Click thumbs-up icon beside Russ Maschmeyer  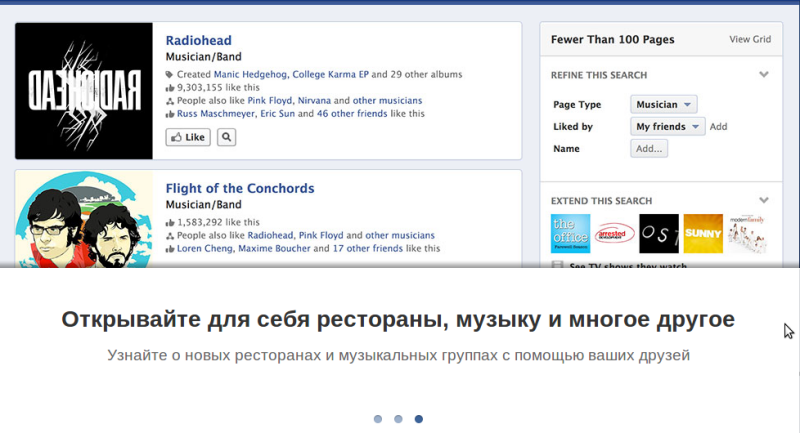pyautogui.click(x=169, y=114)
